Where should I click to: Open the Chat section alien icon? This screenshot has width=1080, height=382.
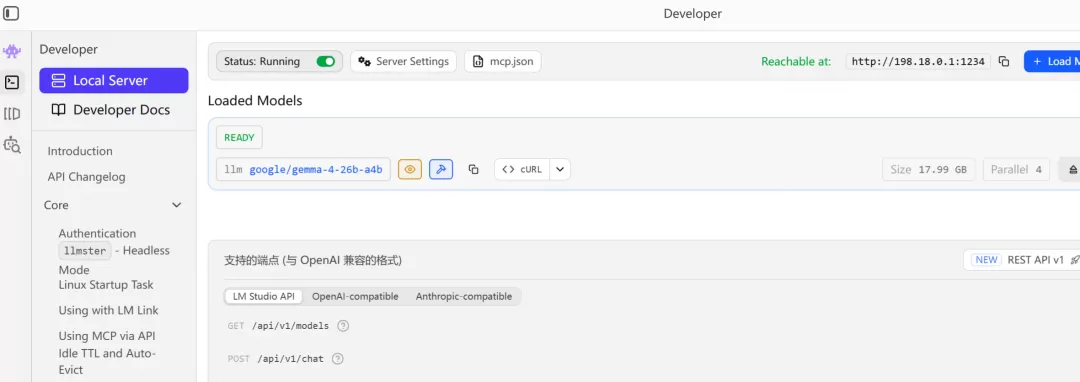click(12, 51)
